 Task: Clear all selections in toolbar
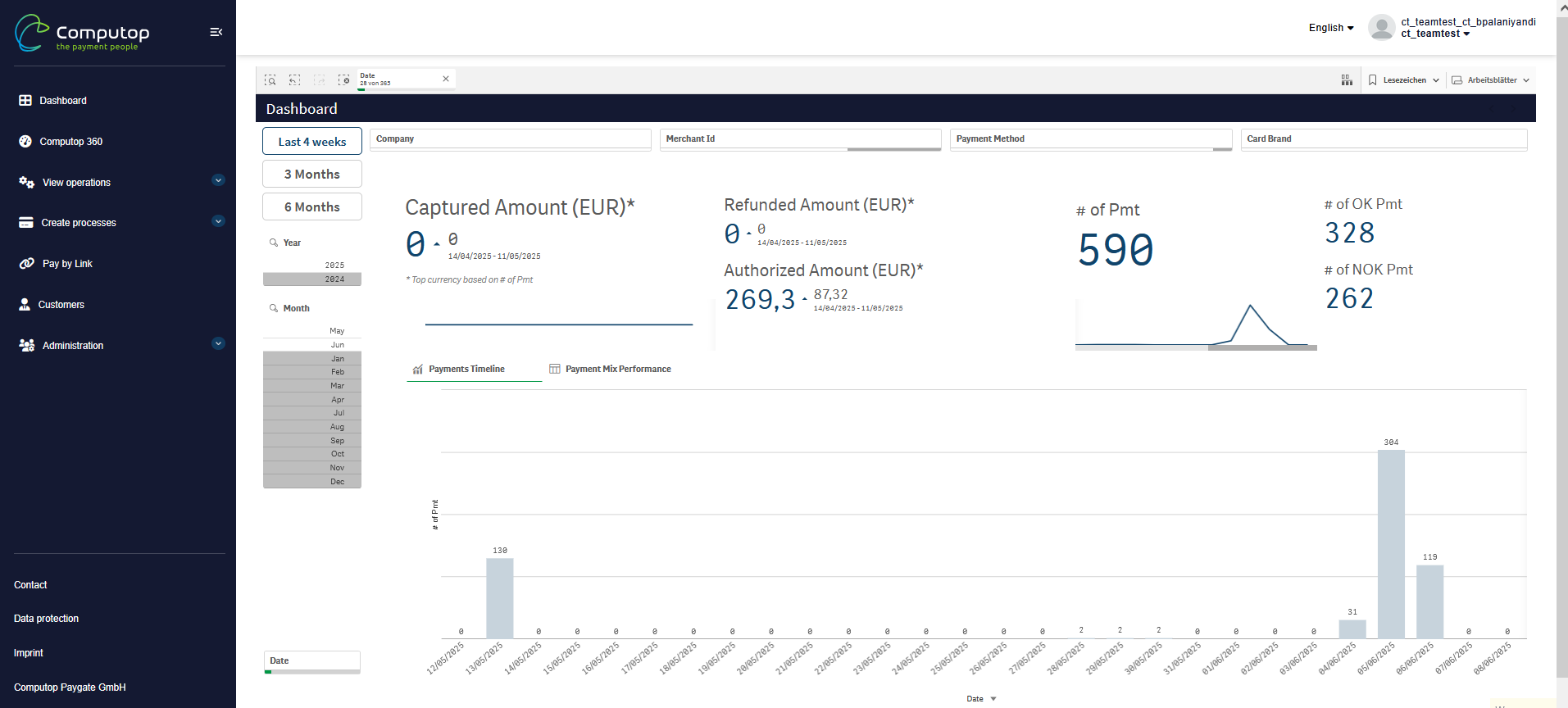tap(343, 79)
